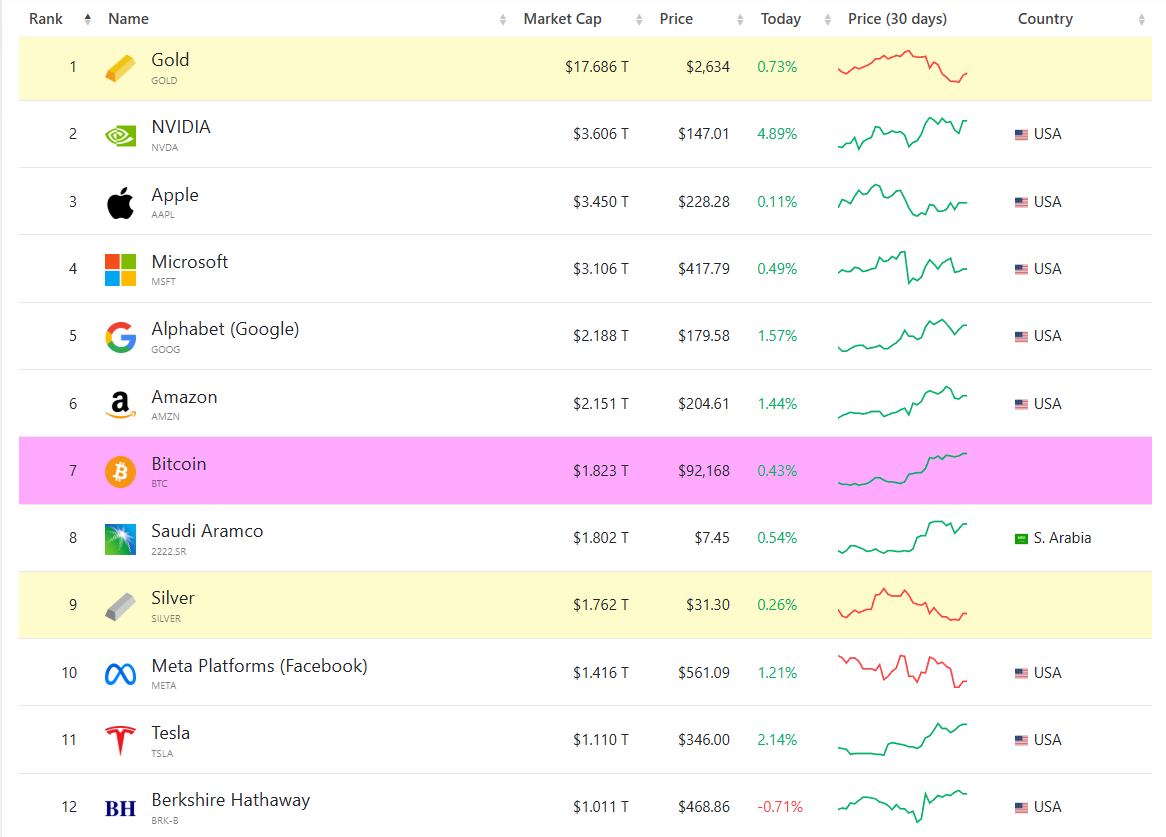This screenshot has width=1166, height=837.
Task: Click Meta's red 30-day price chart
Action: coord(903,671)
